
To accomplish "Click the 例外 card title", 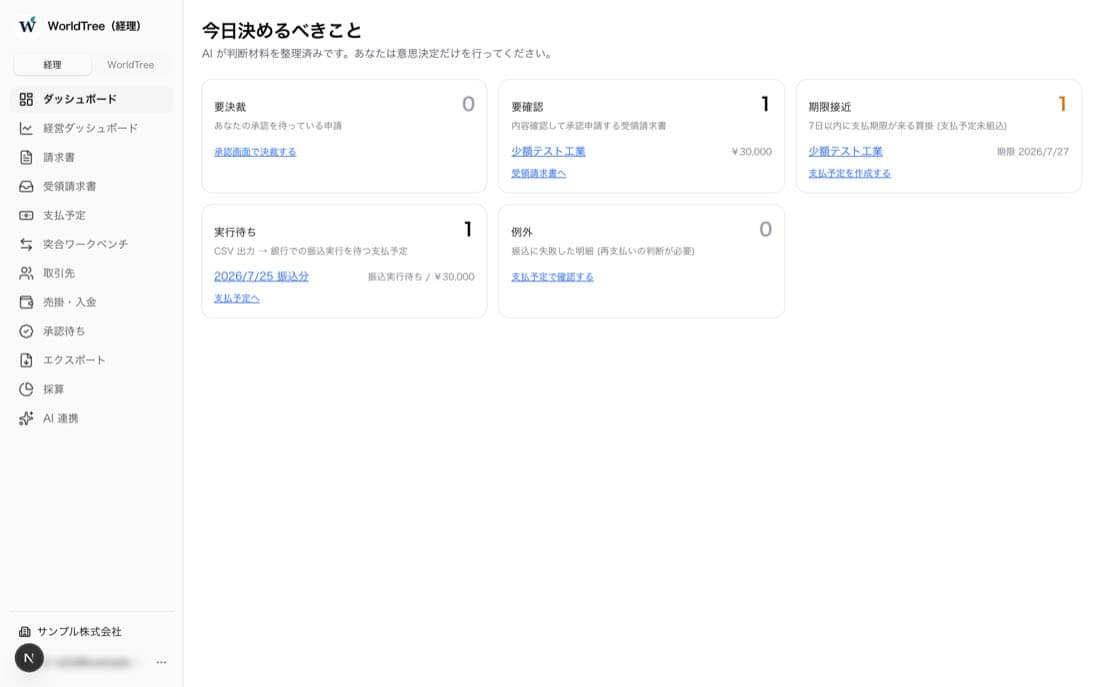I will coord(522,232).
